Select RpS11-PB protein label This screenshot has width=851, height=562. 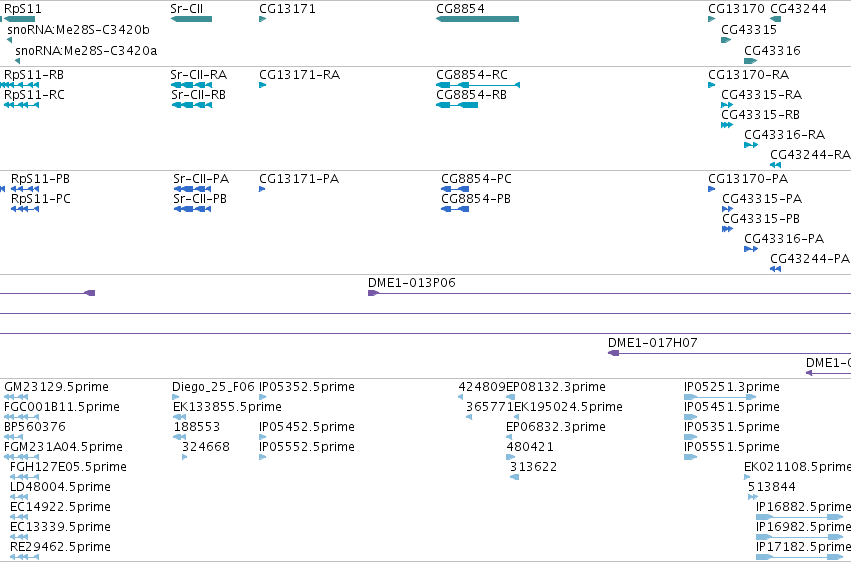[x=40, y=179]
